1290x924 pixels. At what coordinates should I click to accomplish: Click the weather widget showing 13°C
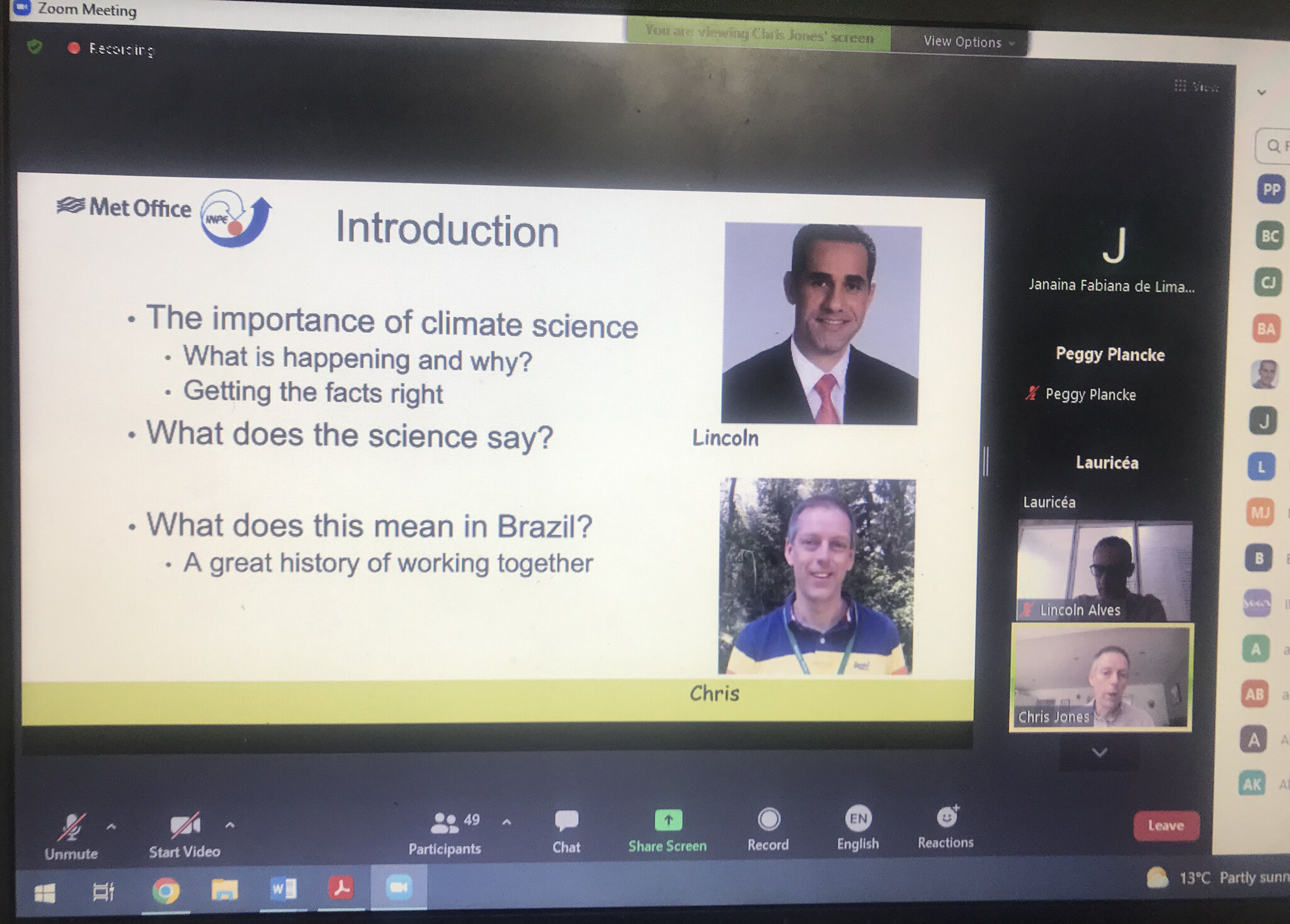click(1218, 877)
